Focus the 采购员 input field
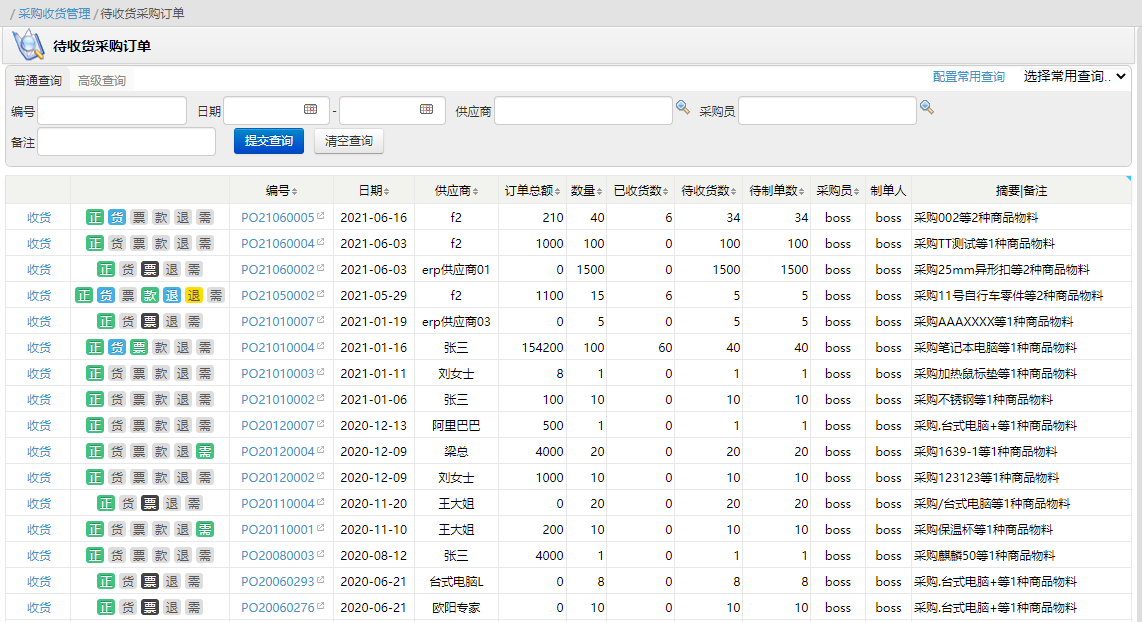This screenshot has height=622, width=1142. click(827, 111)
